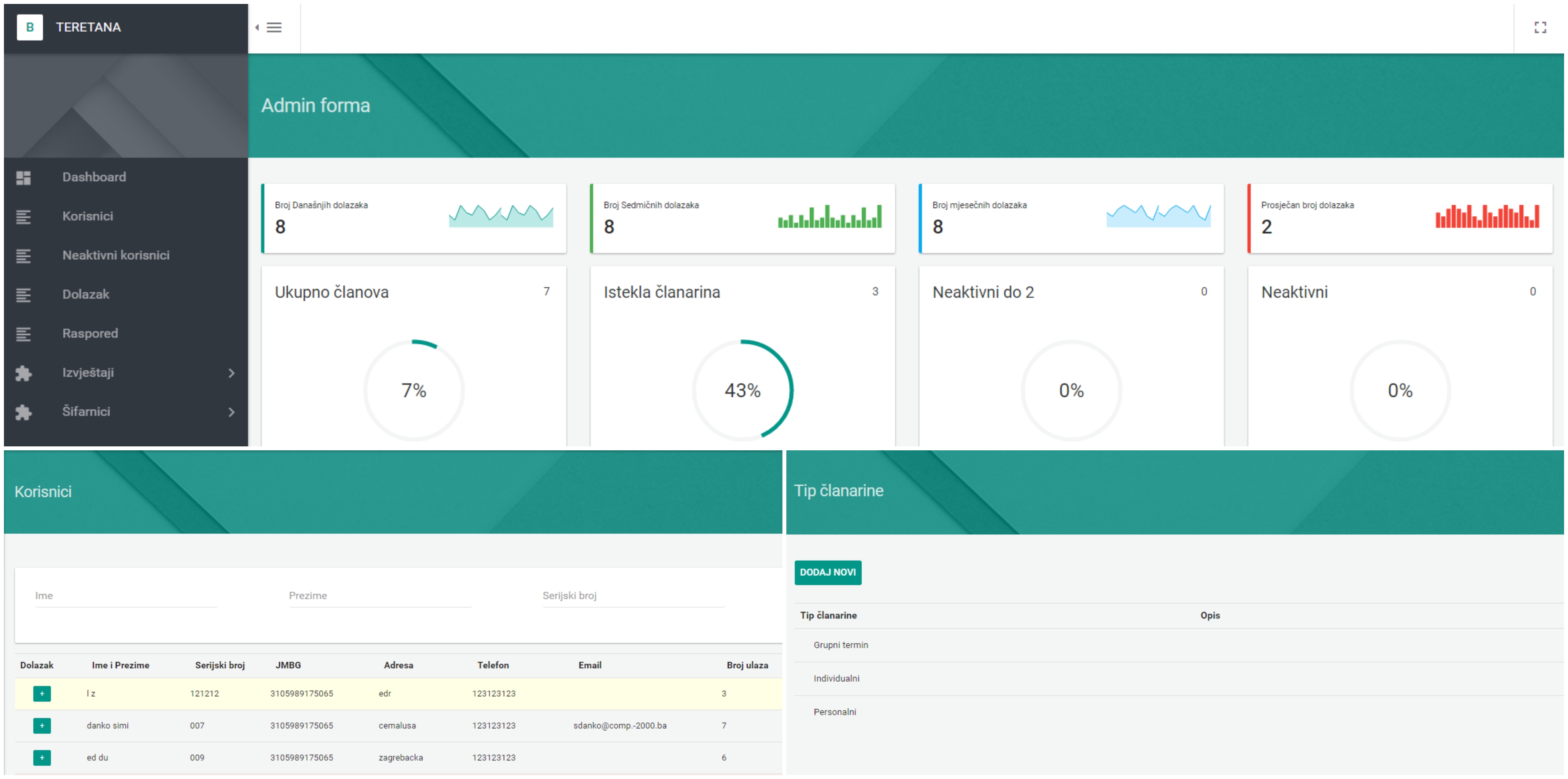Click the TERETANA brand title

tap(88, 27)
